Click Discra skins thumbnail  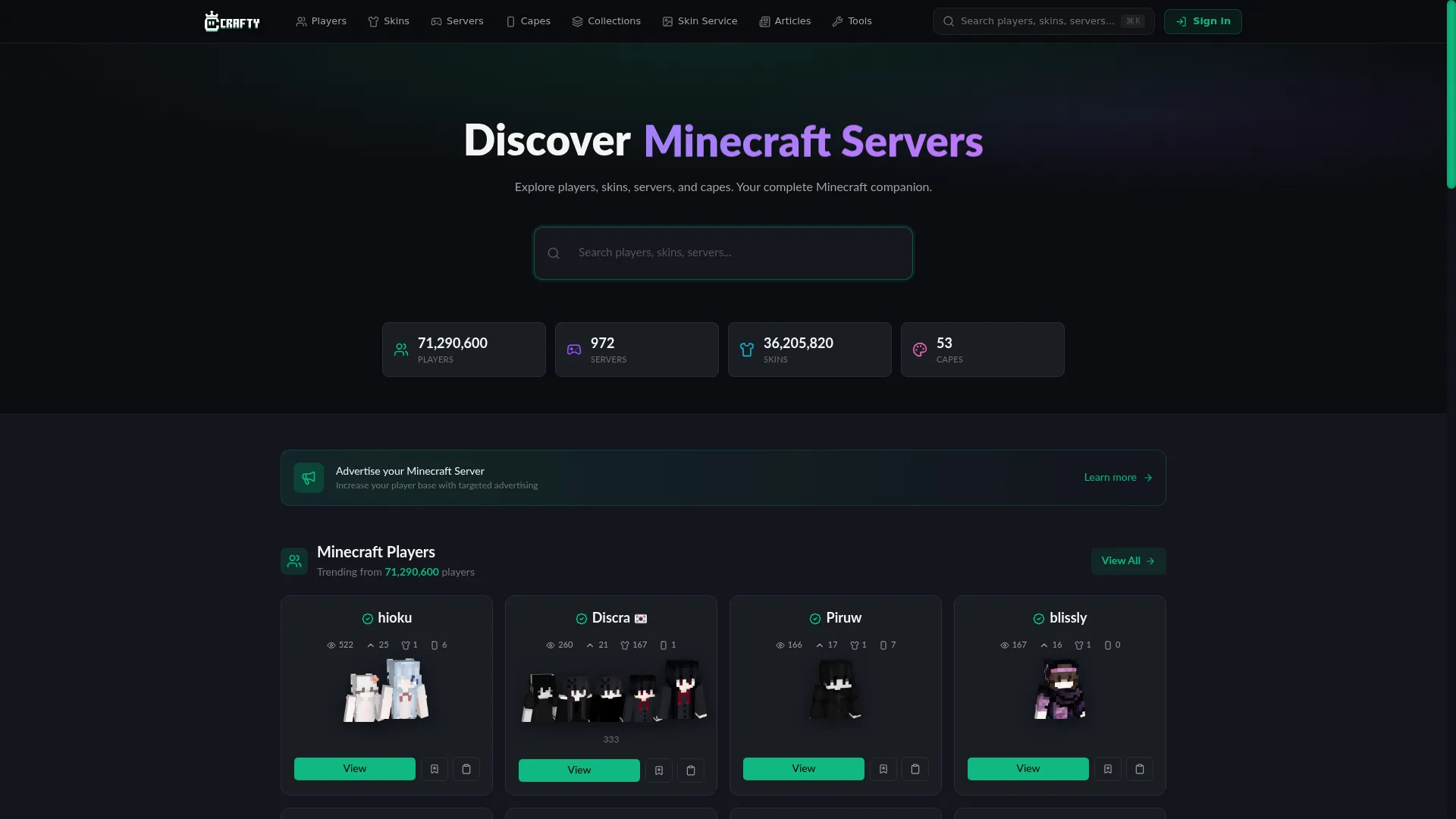[x=614, y=690]
